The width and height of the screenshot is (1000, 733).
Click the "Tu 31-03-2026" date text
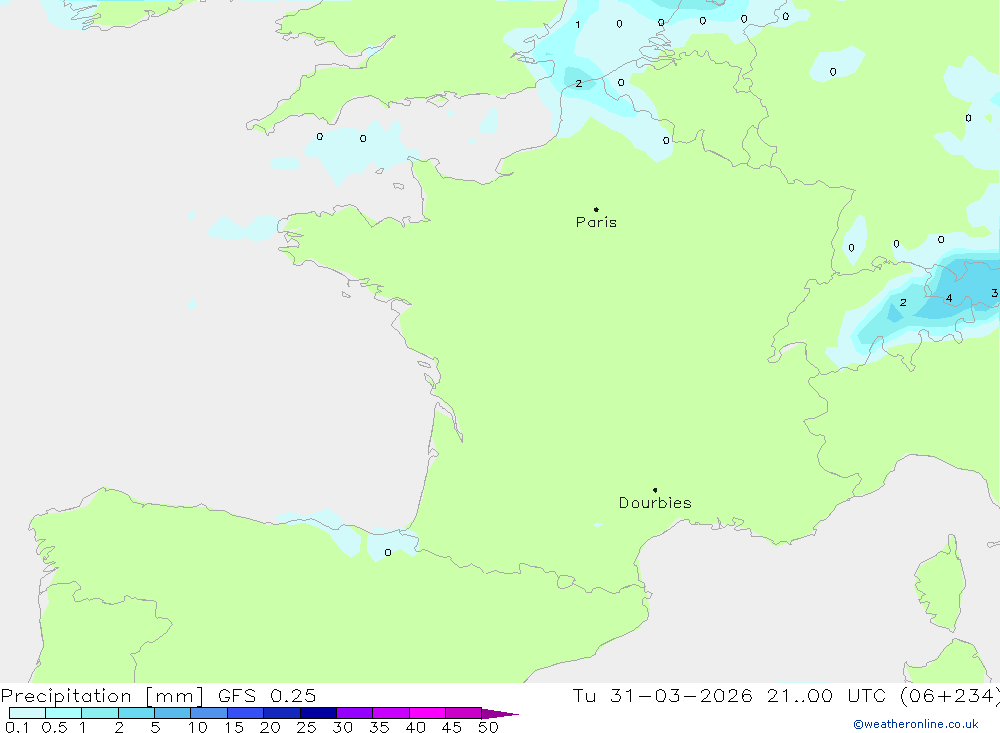click(662, 695)
